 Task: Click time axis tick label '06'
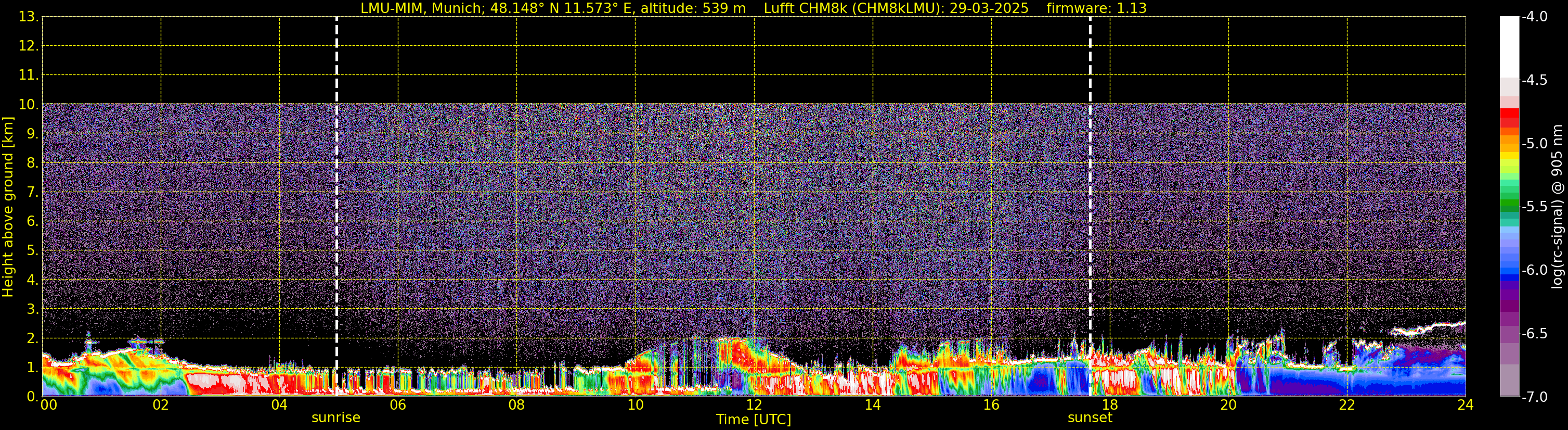[398, 405]
